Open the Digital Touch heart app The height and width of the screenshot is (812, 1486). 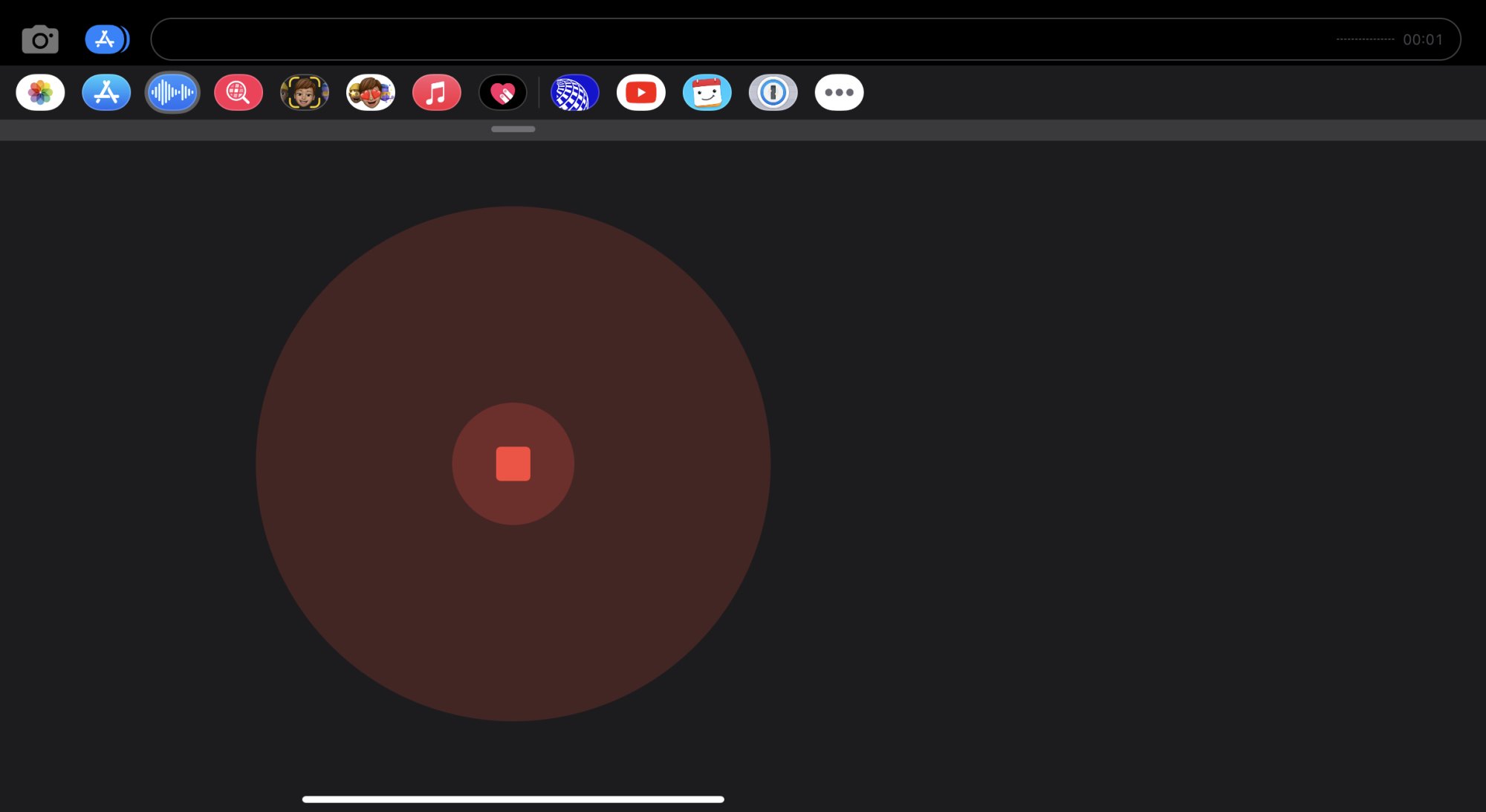click(503, 93)
